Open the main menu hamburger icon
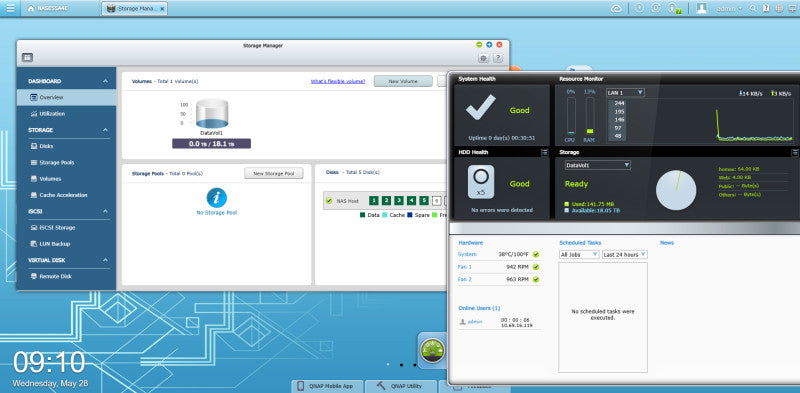This screenshot has height=393, width=800. tap(10, 8)
